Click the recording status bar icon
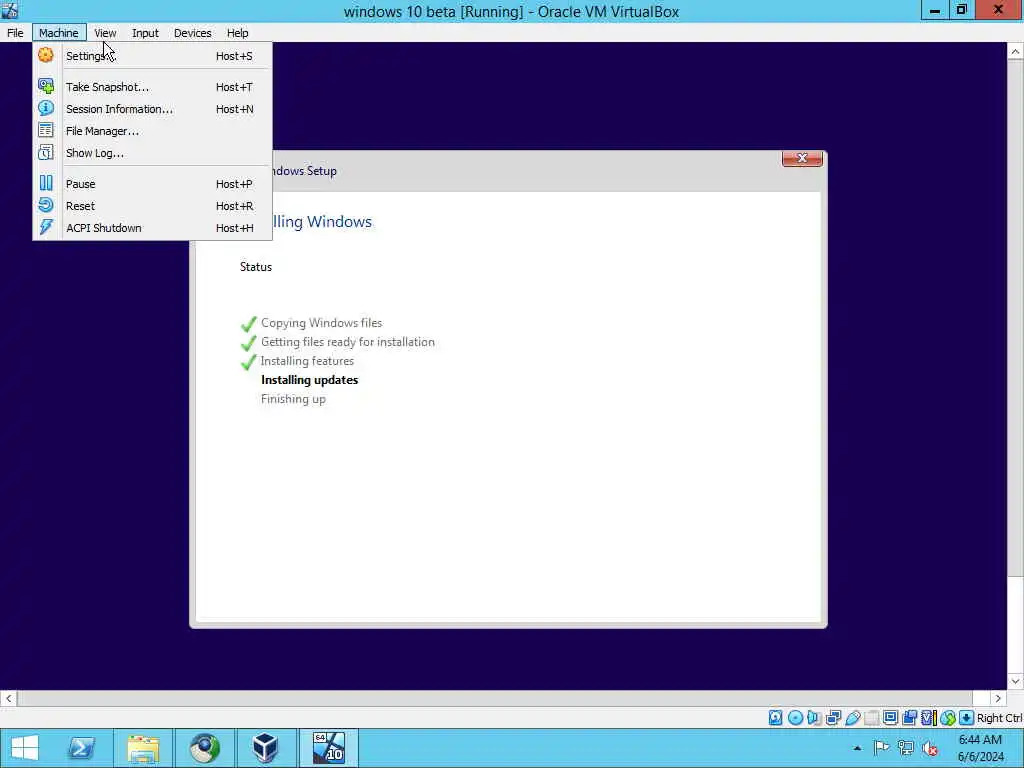This screenshot has width=1024, height=768. pos(909,718)
